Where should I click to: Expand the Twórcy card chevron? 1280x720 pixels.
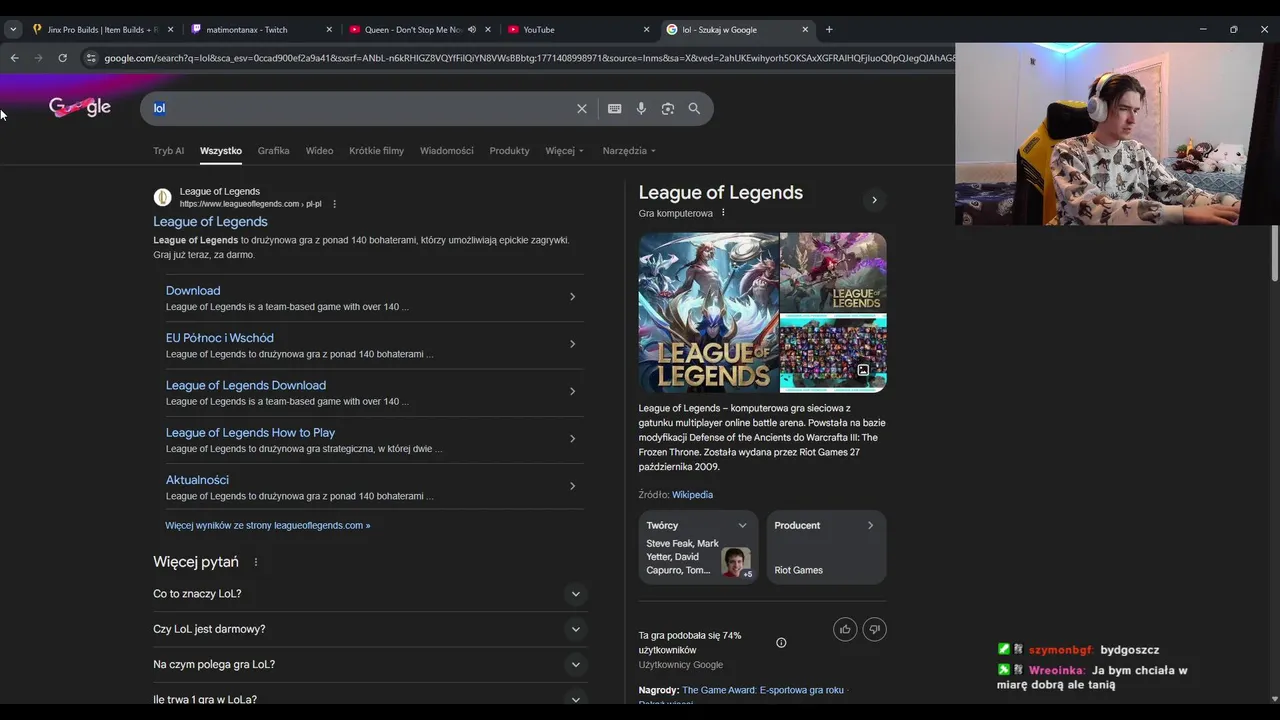pos(742,525)
